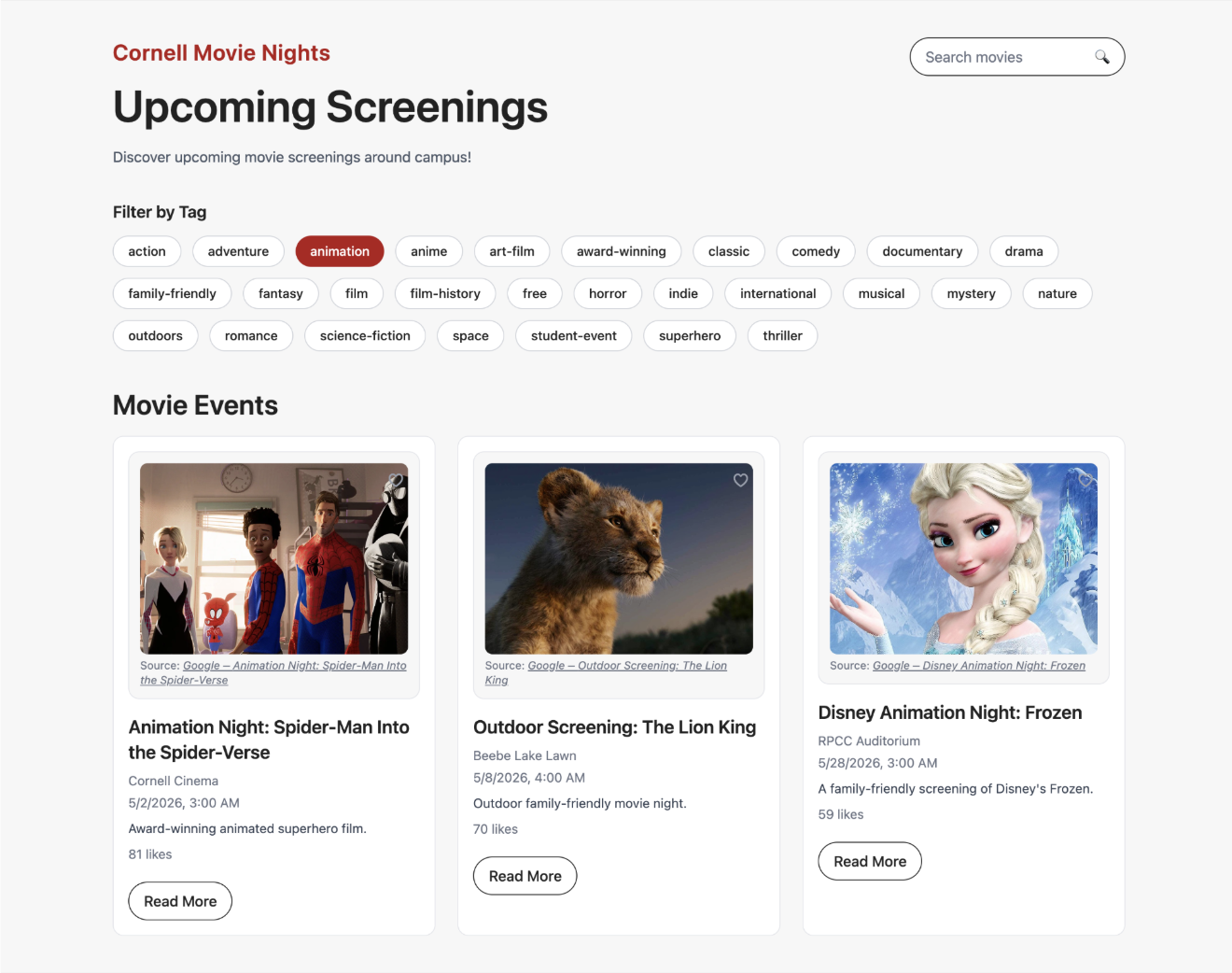Image resolution: width=1232 pixels, height=973 pixels.
Task: Filter by the free tag
Action: click(535, 293)
